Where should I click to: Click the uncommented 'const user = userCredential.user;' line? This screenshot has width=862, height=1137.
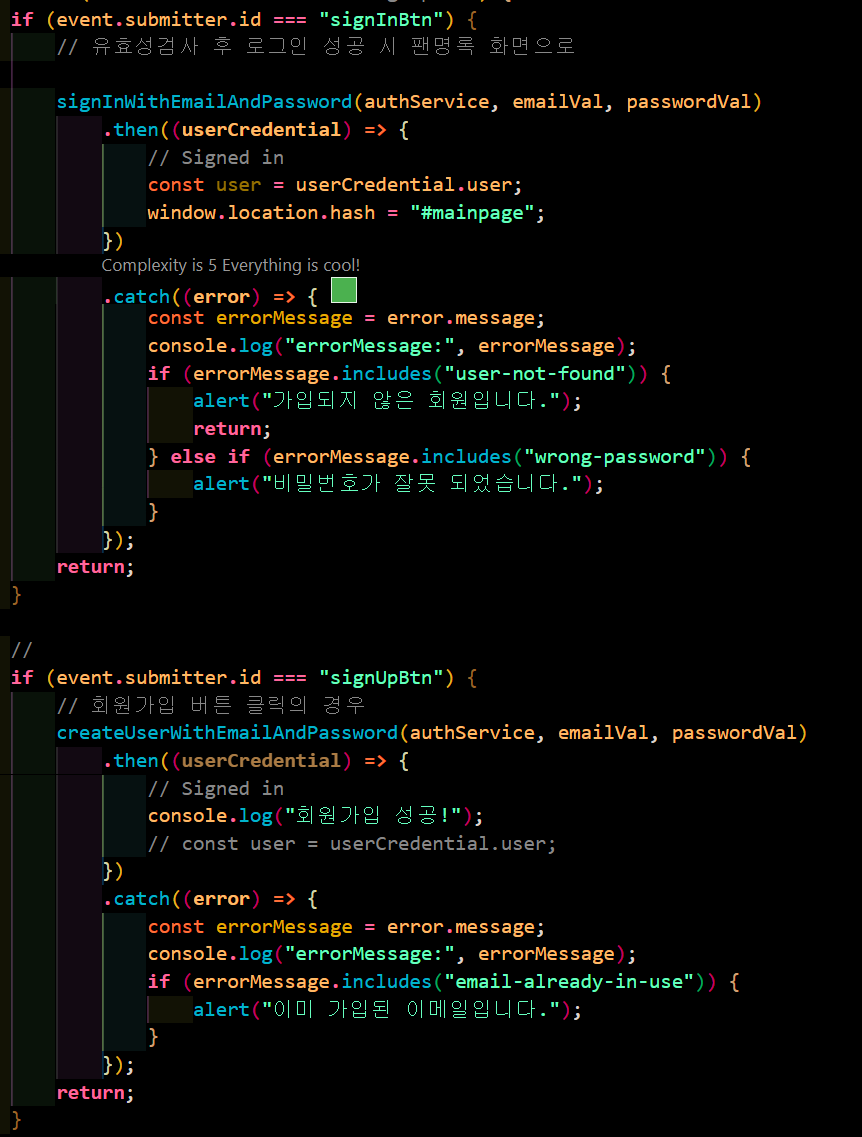click(335, 185)
